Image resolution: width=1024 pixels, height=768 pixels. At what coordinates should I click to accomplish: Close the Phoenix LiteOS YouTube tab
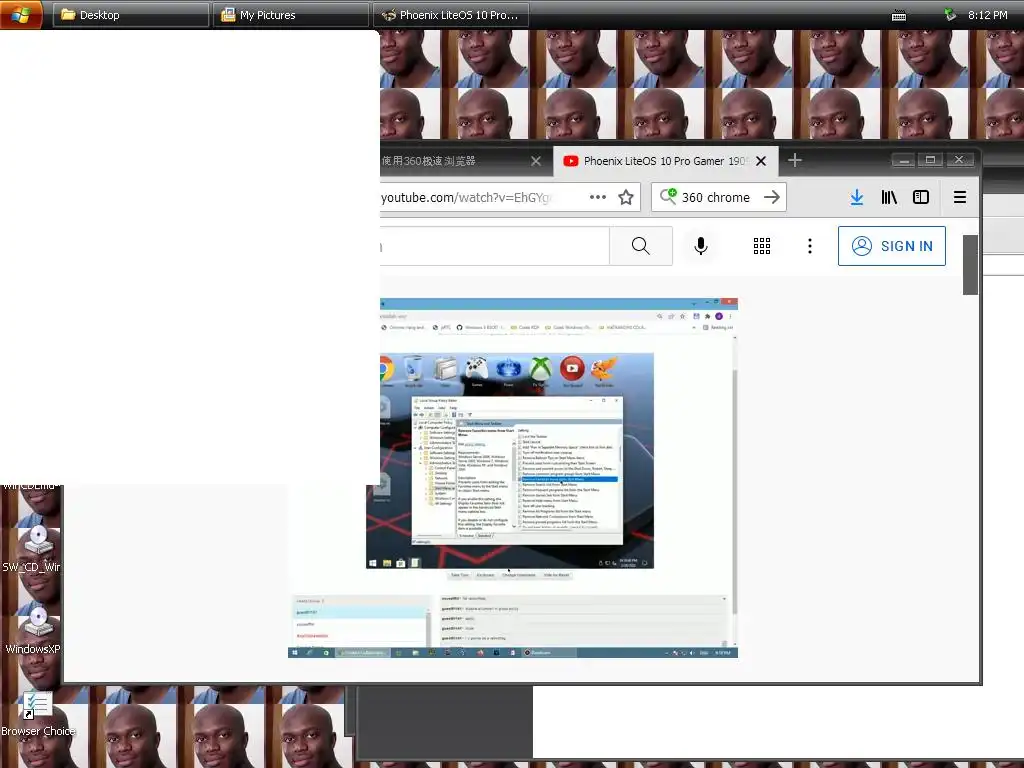click(x=761, y=161)
